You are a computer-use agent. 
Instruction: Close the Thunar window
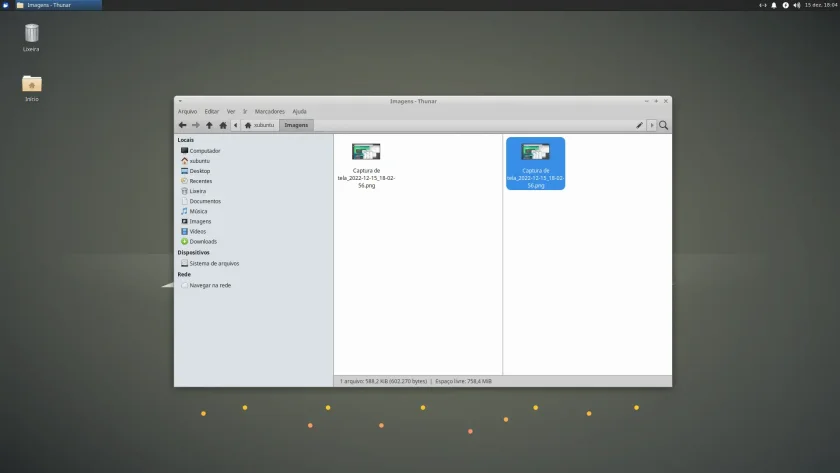[666, 101]
